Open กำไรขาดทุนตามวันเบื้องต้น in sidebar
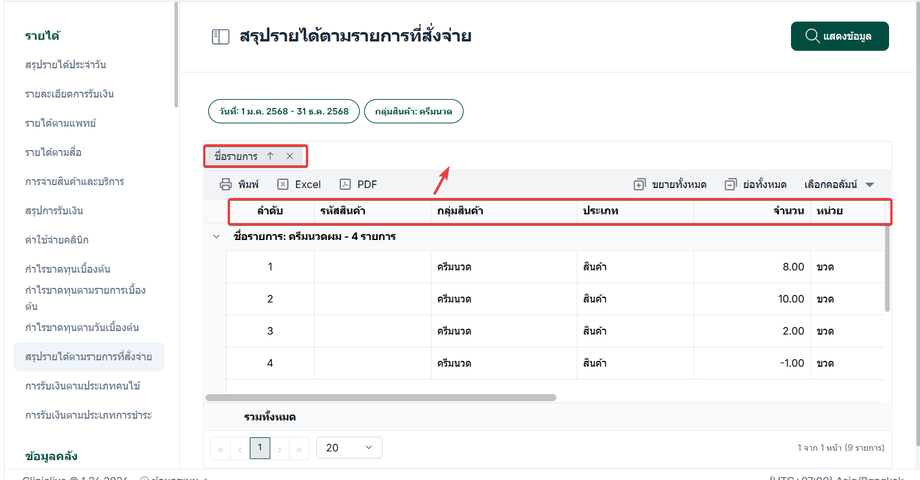Screen dimensions: 920x480 pos(82,327)
